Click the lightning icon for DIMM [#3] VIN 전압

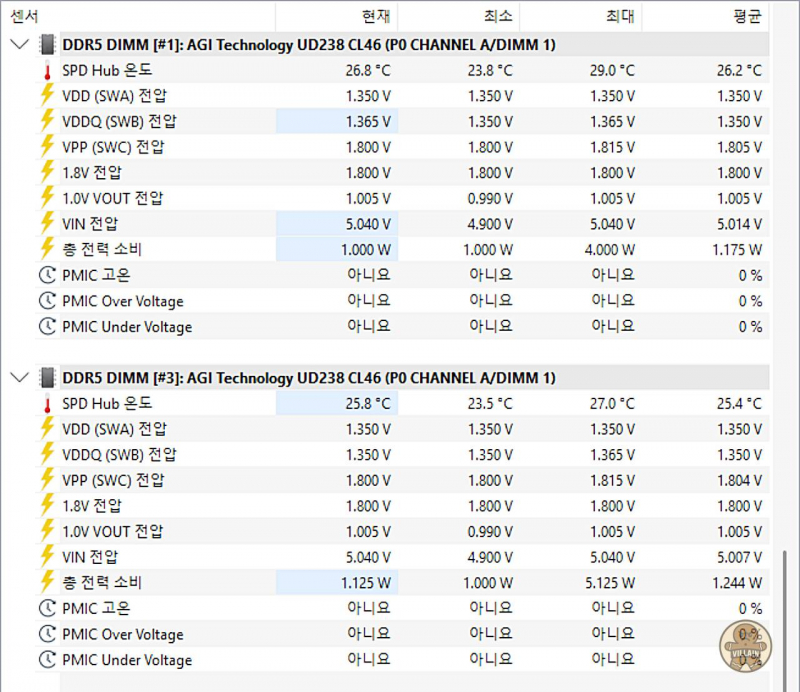(46, 556)
